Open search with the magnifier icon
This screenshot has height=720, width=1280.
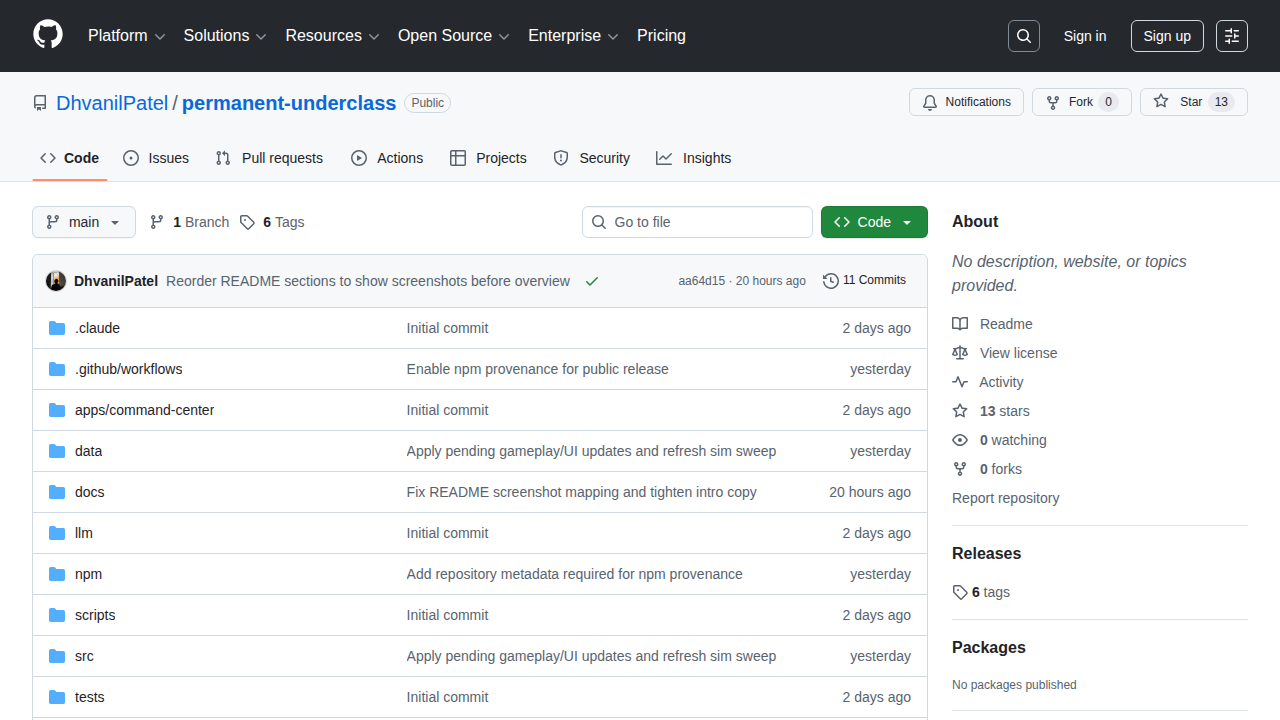pyautogui.click(x=1024, y=36)
